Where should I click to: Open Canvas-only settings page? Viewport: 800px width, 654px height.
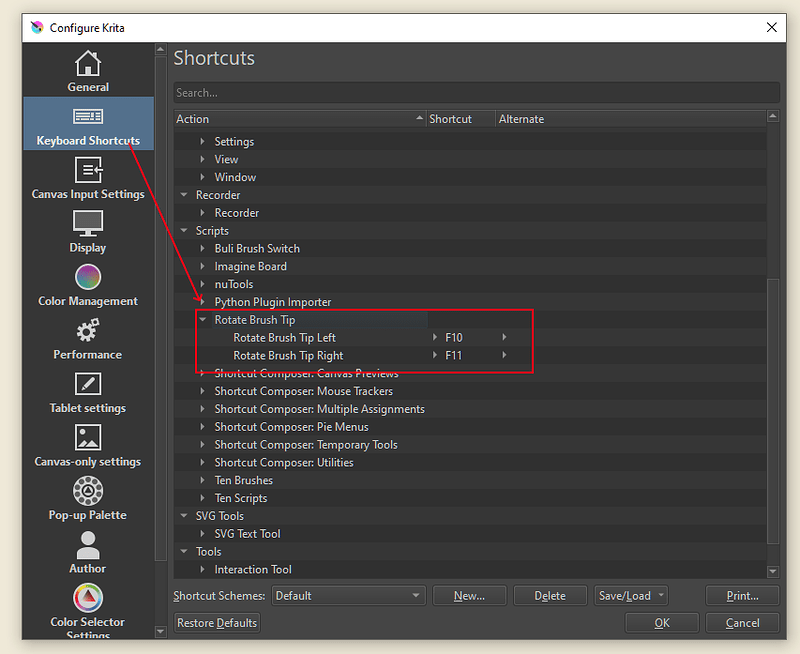coord(88,446)
